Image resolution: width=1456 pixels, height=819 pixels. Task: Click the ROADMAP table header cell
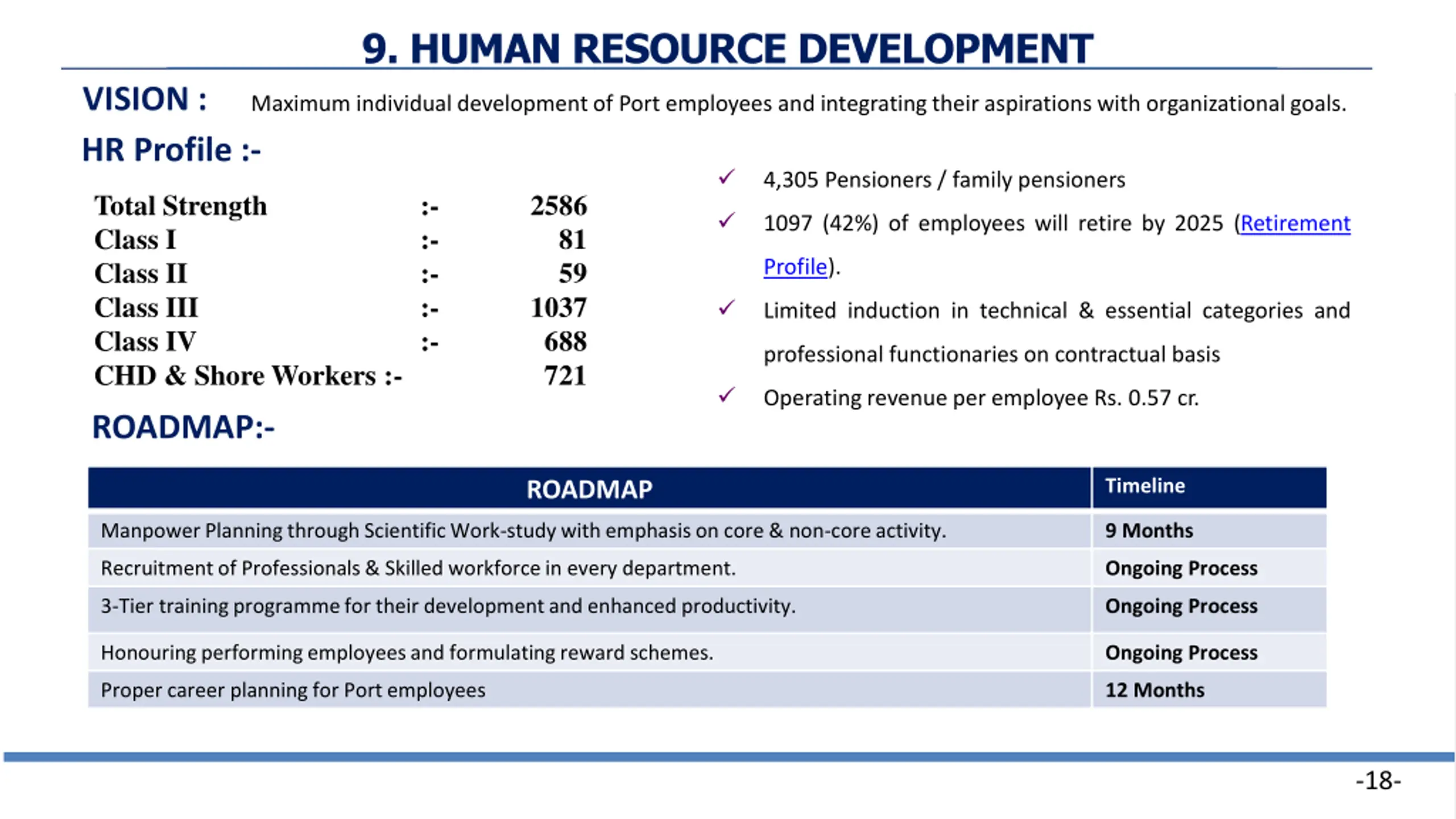[x=589, y=488]
